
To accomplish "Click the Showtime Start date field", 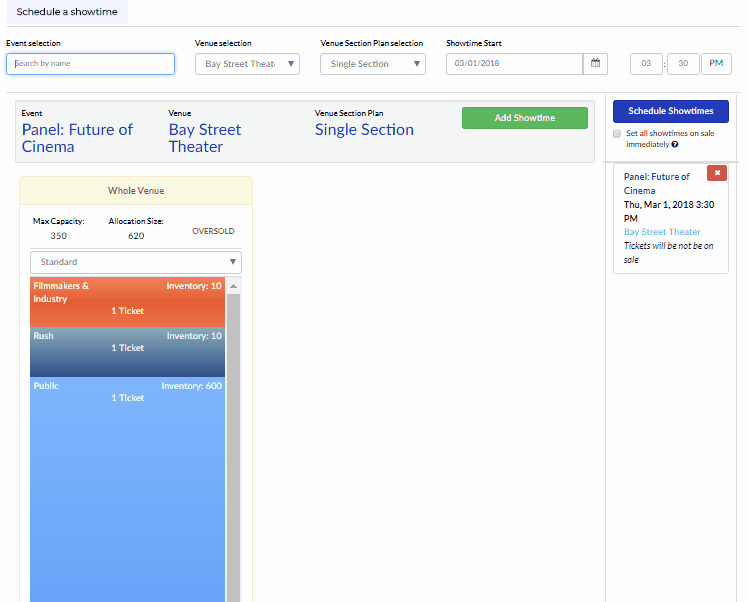I will [x=514, y=64].
